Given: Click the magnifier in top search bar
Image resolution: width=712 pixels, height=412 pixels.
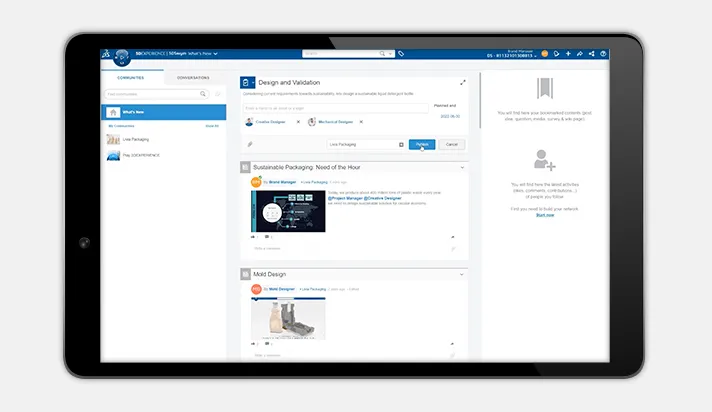Looking at the screenshot, I should coord(382,54).
